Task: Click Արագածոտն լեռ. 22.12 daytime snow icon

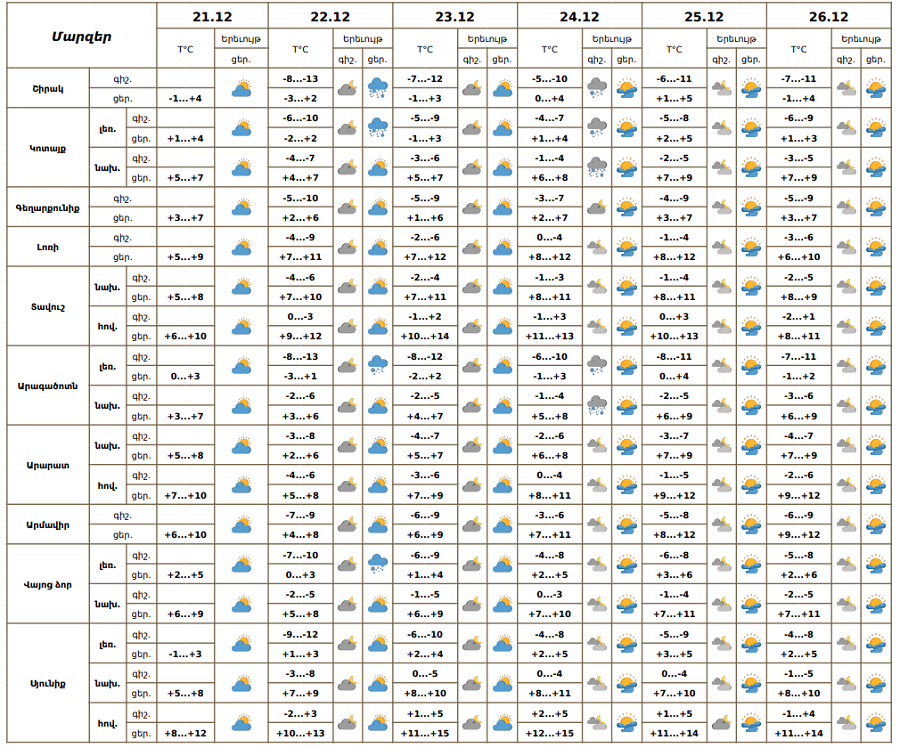Action: (x=377, y=366)
